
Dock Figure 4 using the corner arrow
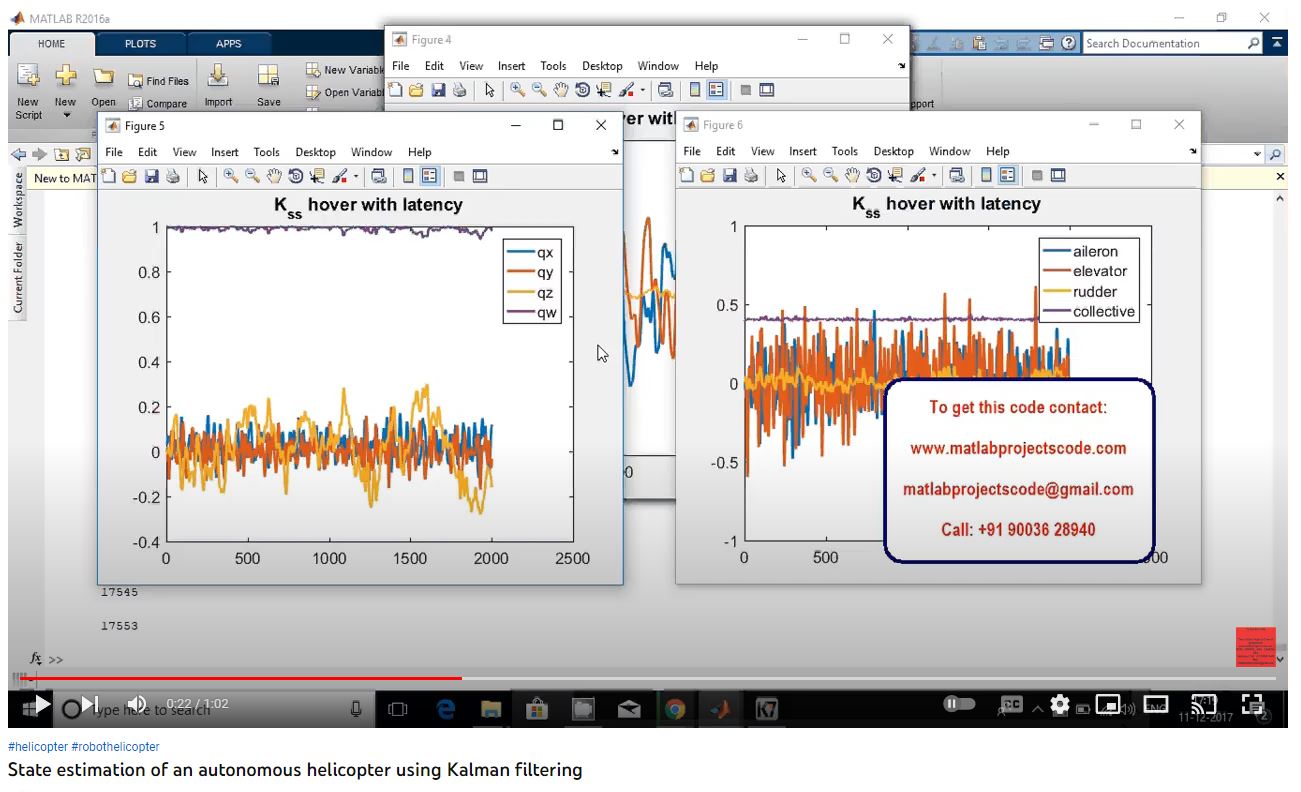[x=902, y=66]
